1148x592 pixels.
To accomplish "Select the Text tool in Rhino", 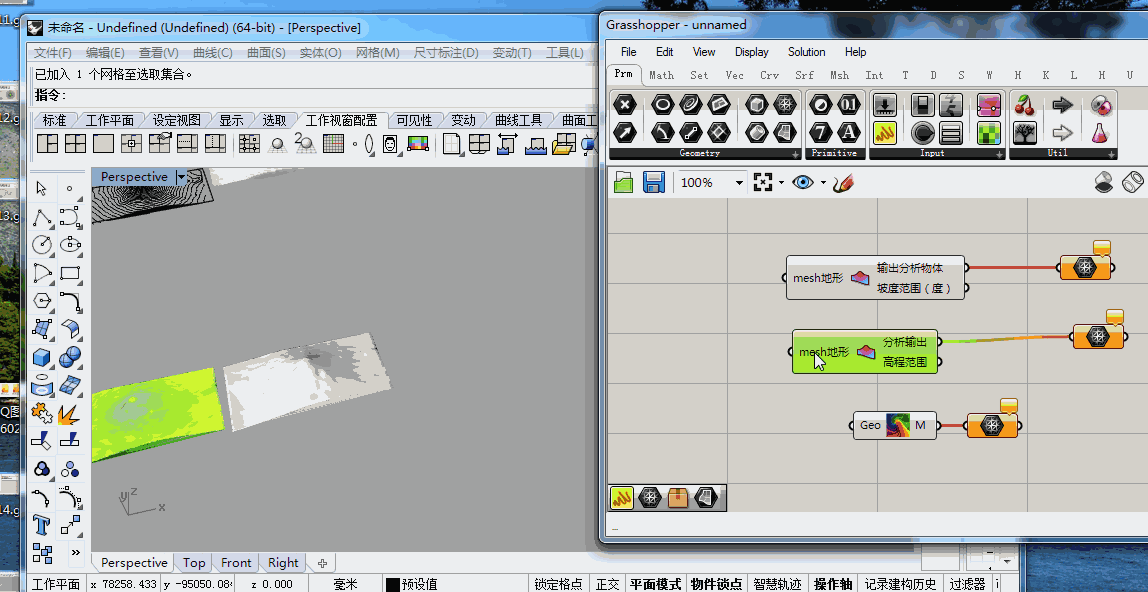I will click(42, 525).
